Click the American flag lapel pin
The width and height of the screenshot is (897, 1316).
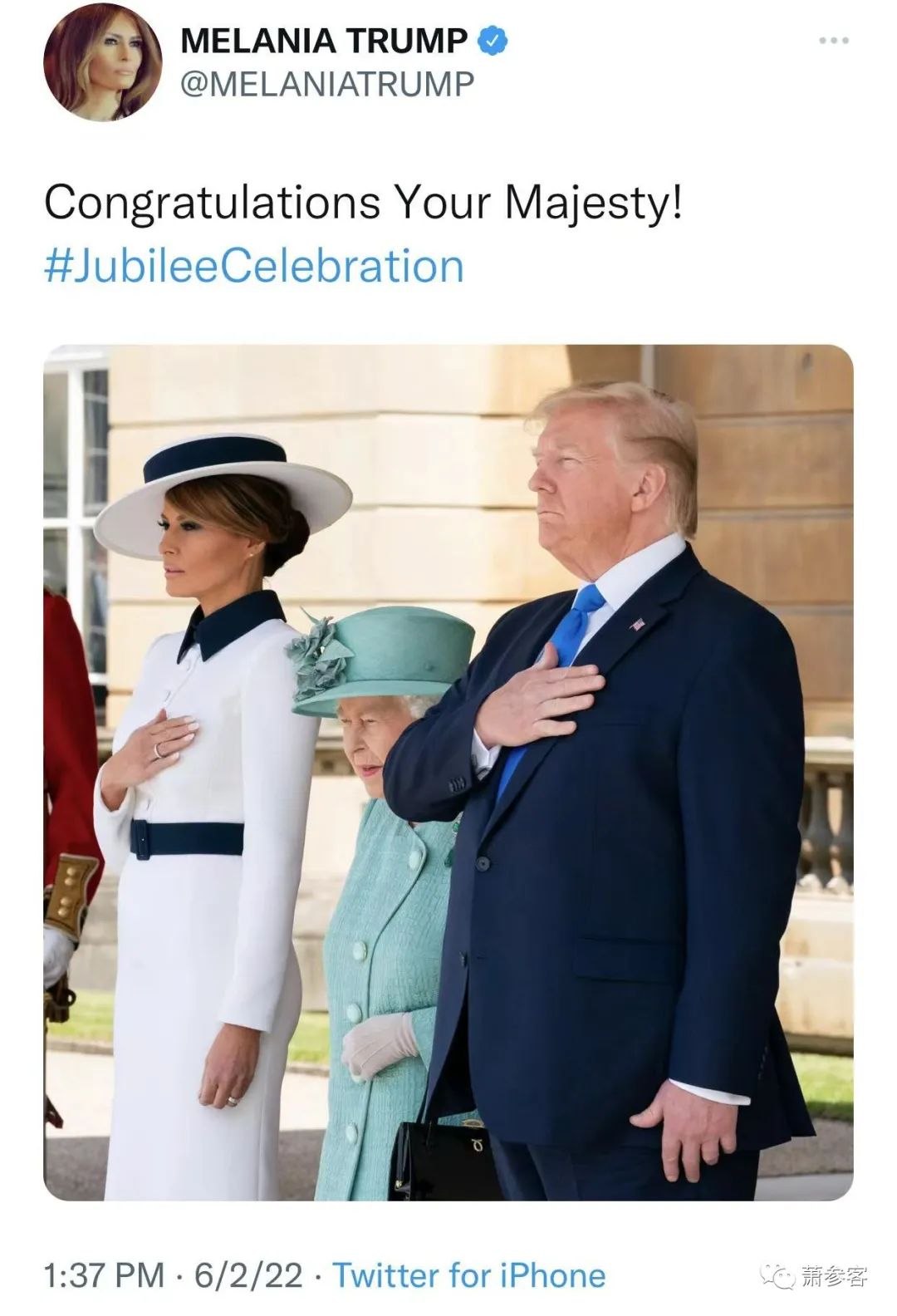(638, 623)
